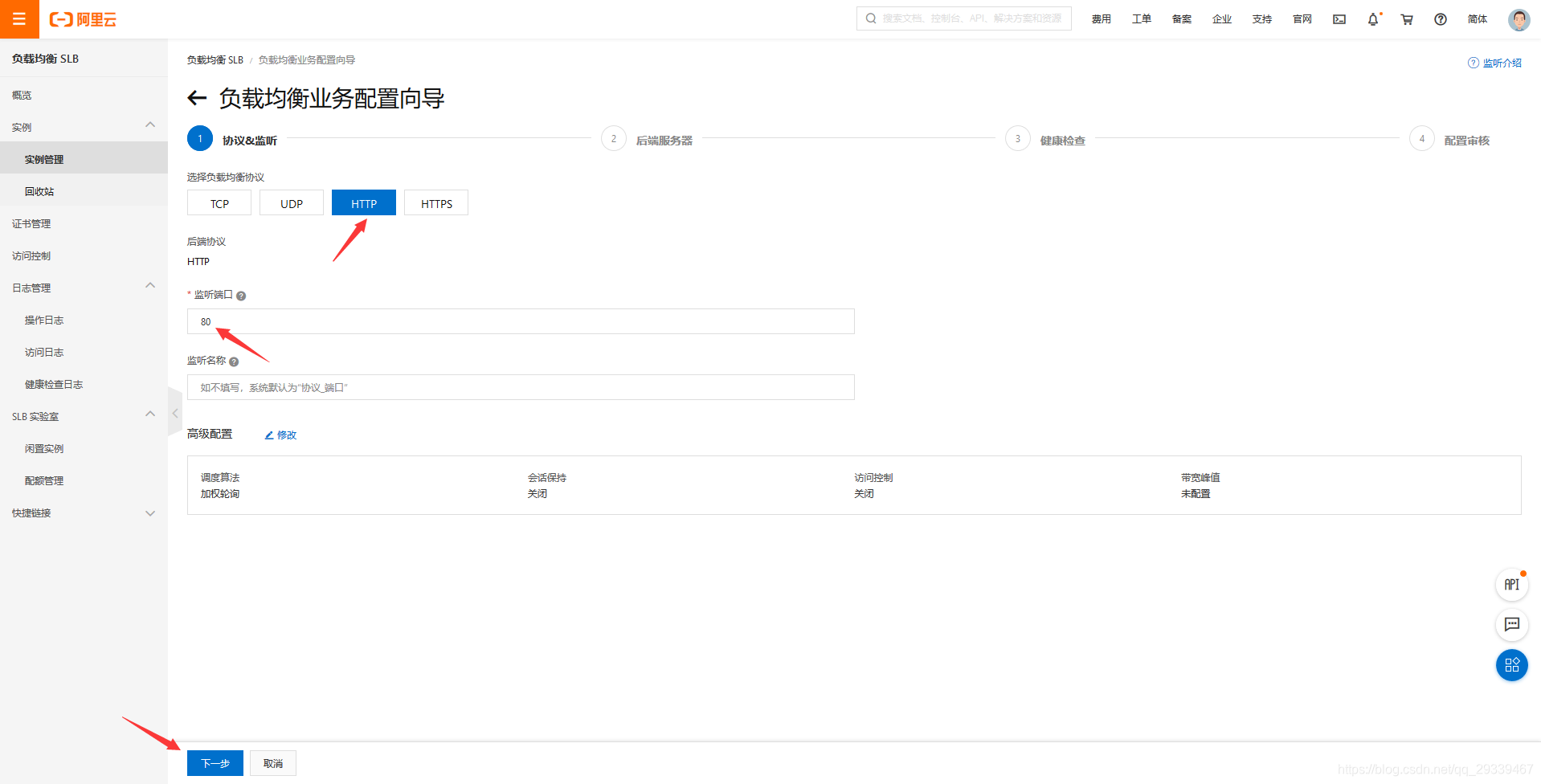Collapse the SLB 实验室 sidebar section
This screenshot has height=784, width=1541.
click(x=150, y=414)
